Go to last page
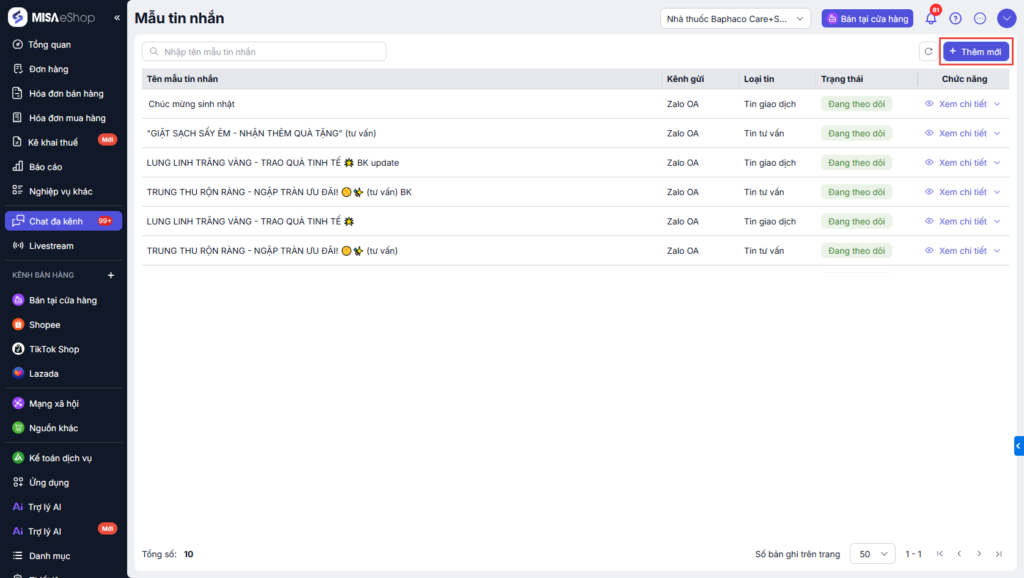The width and height of the screenshot is (1024, 578). click(999, 554)
